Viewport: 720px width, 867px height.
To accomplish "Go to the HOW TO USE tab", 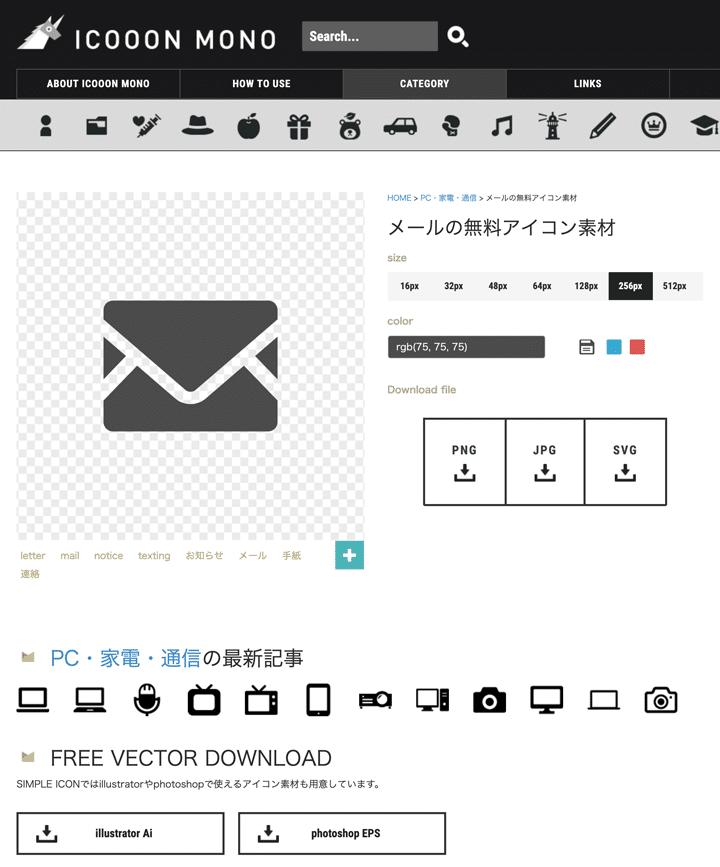I will click(261, 84).
